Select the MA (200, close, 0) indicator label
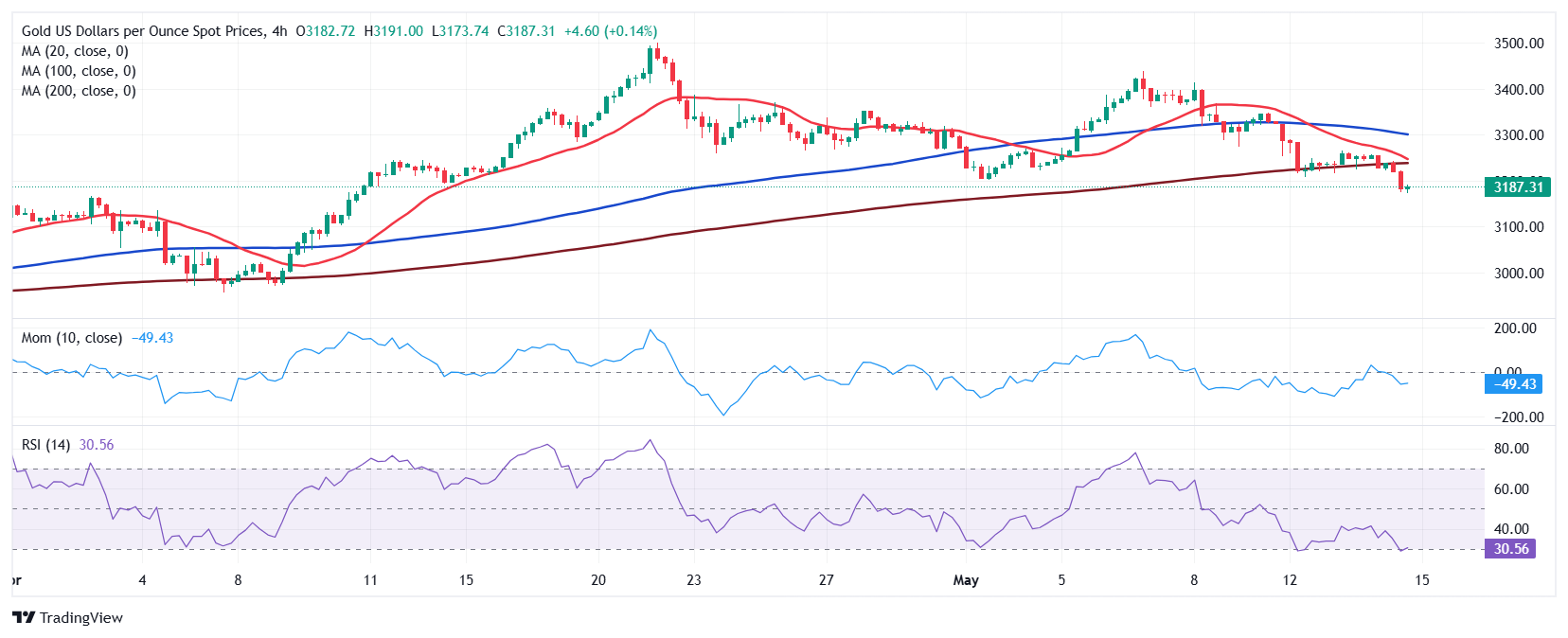Image resolution: width=1568 pixels, height=638 pixels. 79,91
